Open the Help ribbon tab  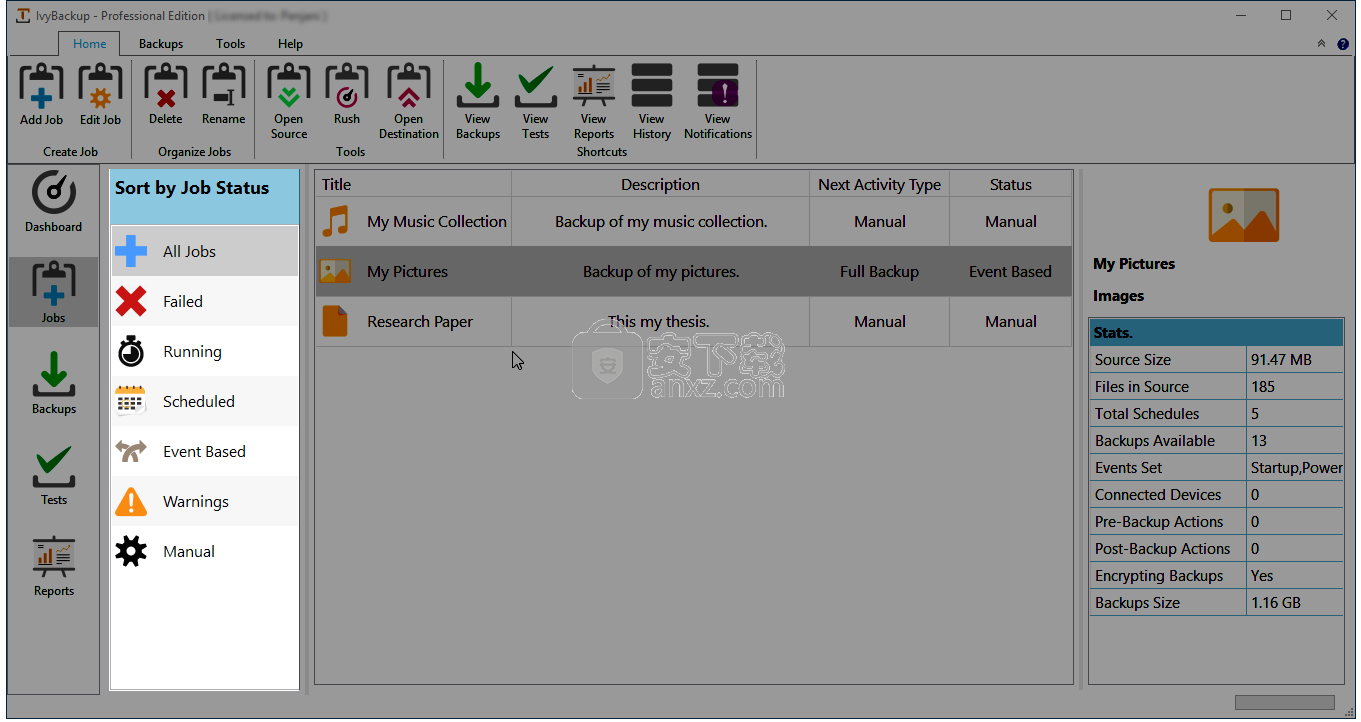(290, 44)
